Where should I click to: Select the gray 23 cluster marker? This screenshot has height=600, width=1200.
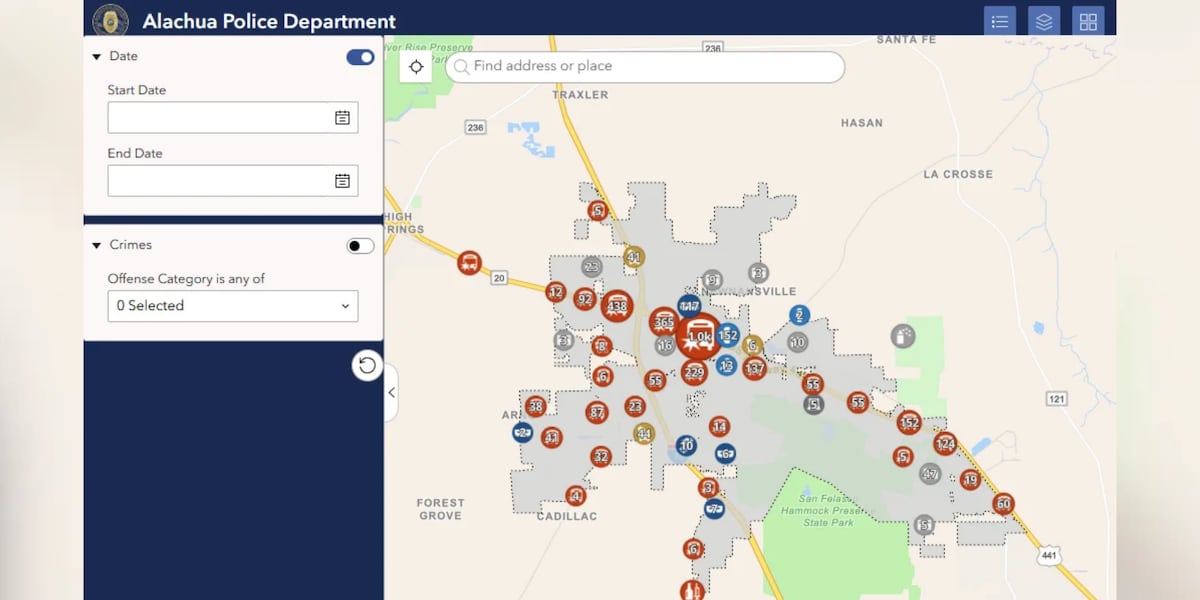(x=592, y=267)
